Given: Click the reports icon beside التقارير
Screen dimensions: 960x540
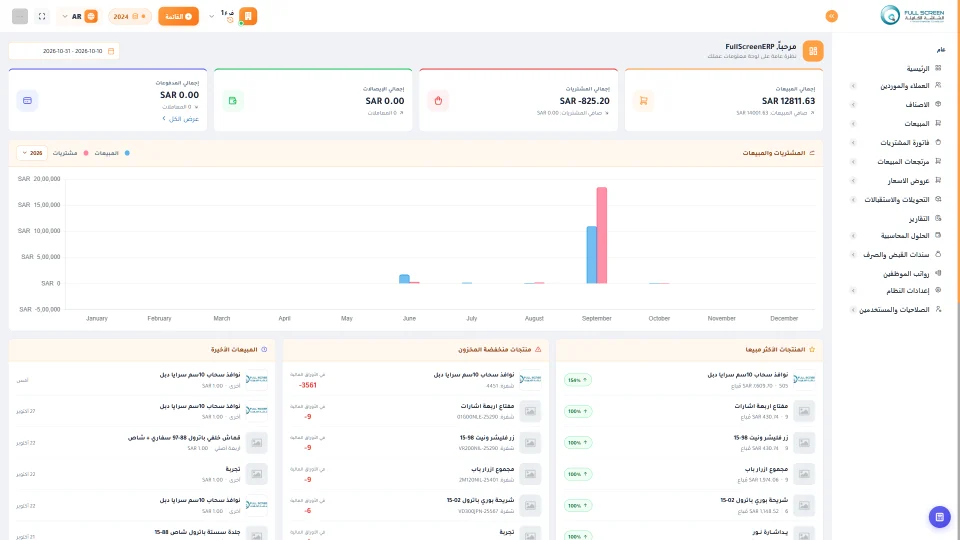Looking at the screenshot, I should click(938, 218).
